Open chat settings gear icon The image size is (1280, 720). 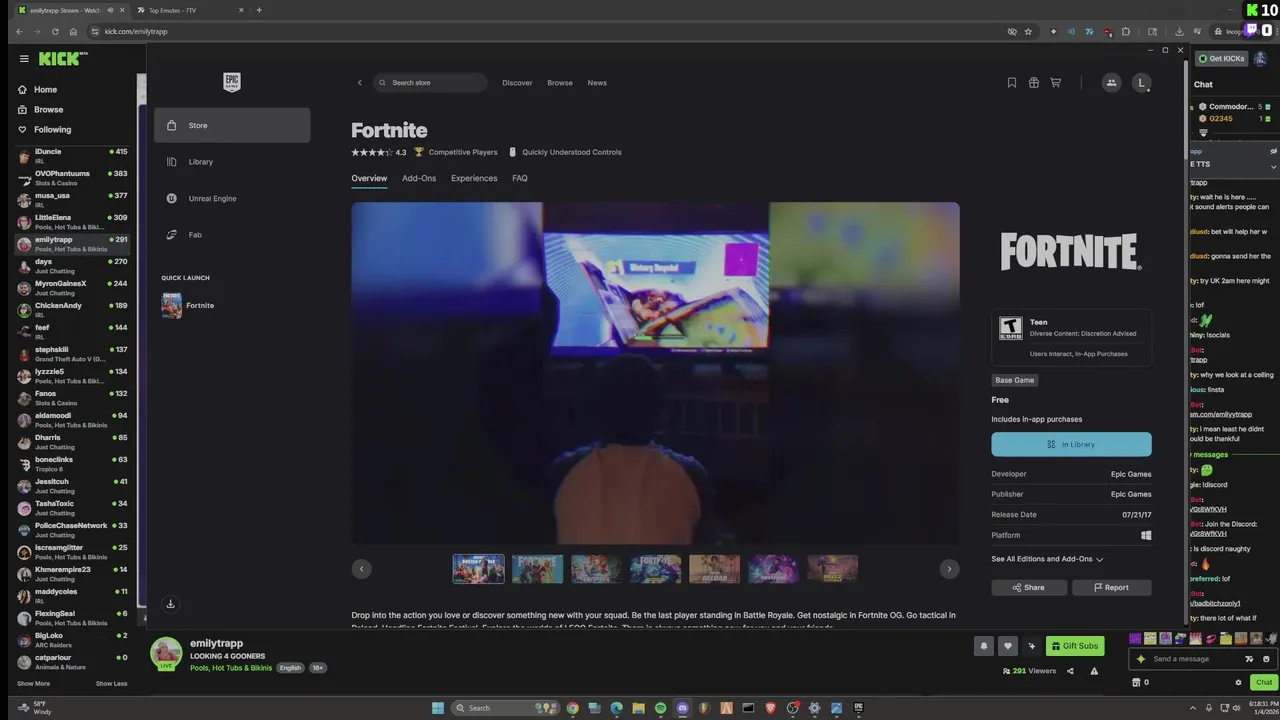pyautogui.click(x=1238, y=682)
